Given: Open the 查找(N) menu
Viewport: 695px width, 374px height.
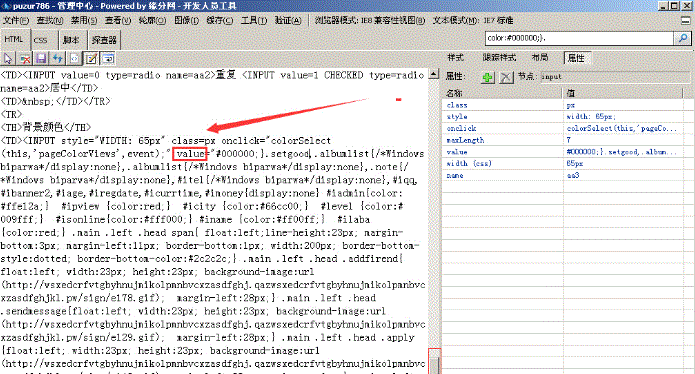Looking at the screenshot, I should tap(50, 20).
